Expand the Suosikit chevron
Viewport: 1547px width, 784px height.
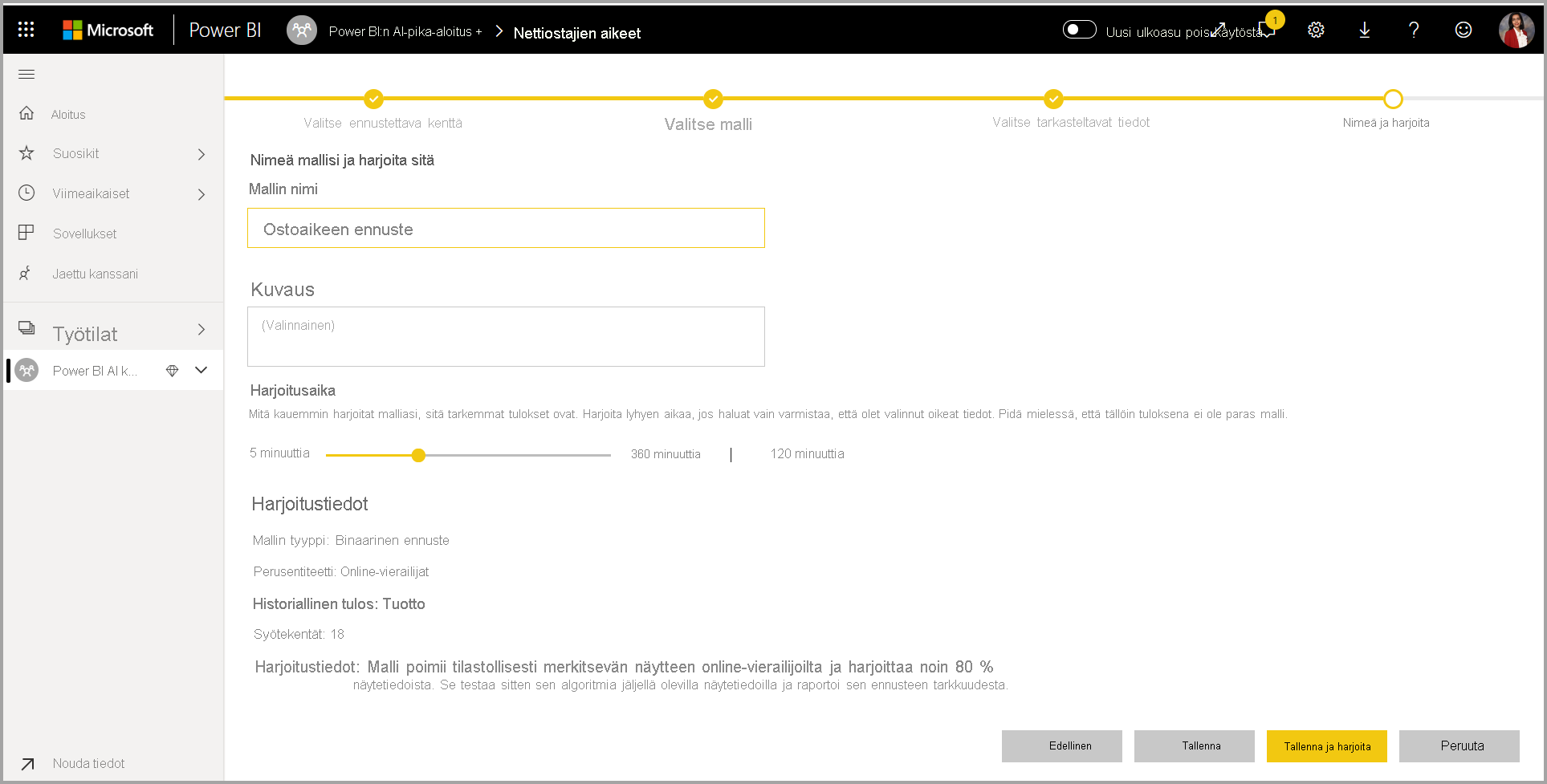point(202,154)
